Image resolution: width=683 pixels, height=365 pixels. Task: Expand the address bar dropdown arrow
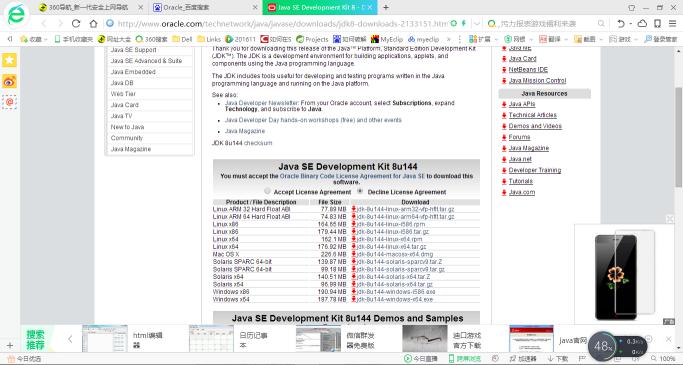coord(477,24)
